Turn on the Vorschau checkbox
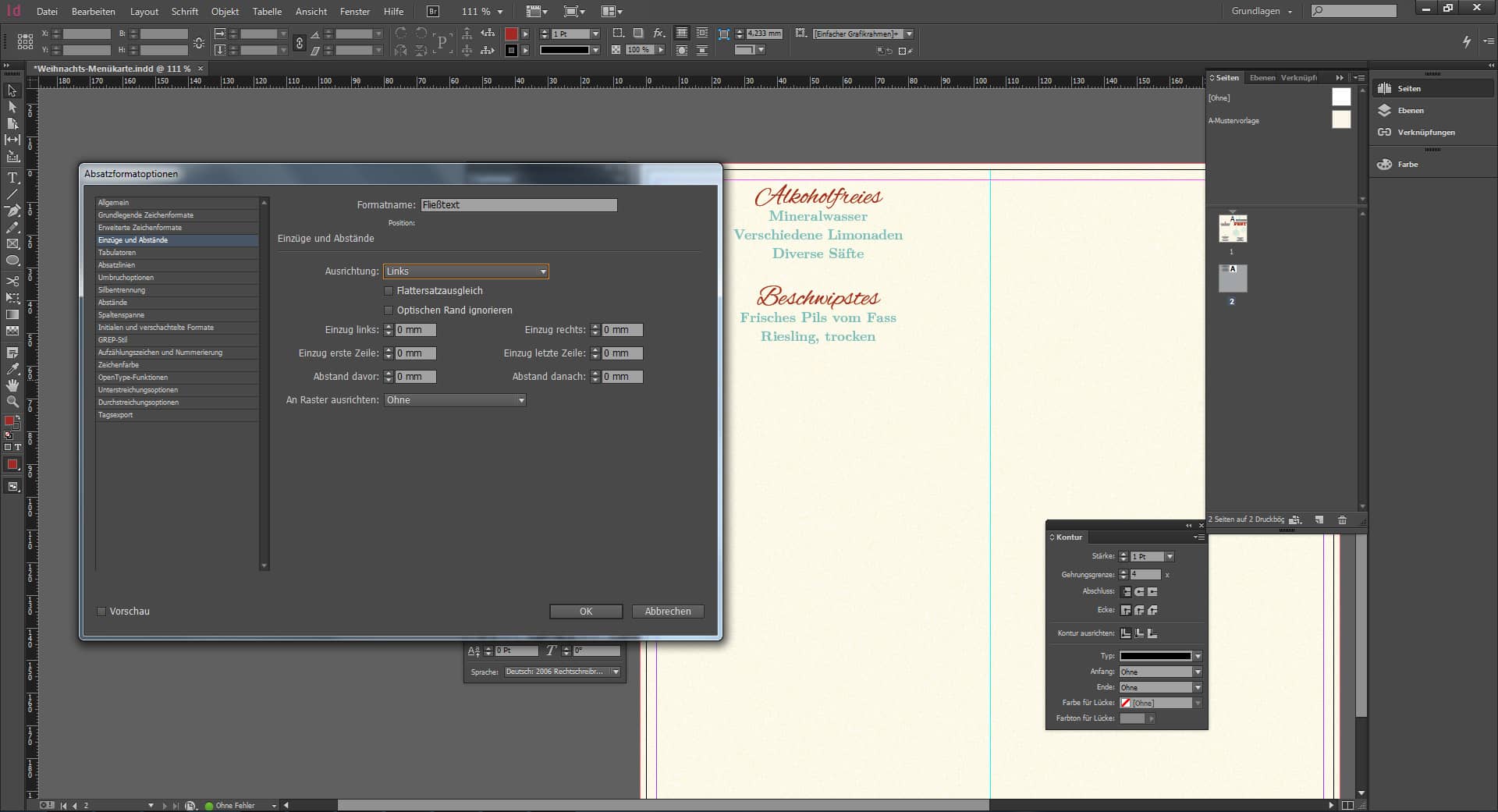 point(101,612)
